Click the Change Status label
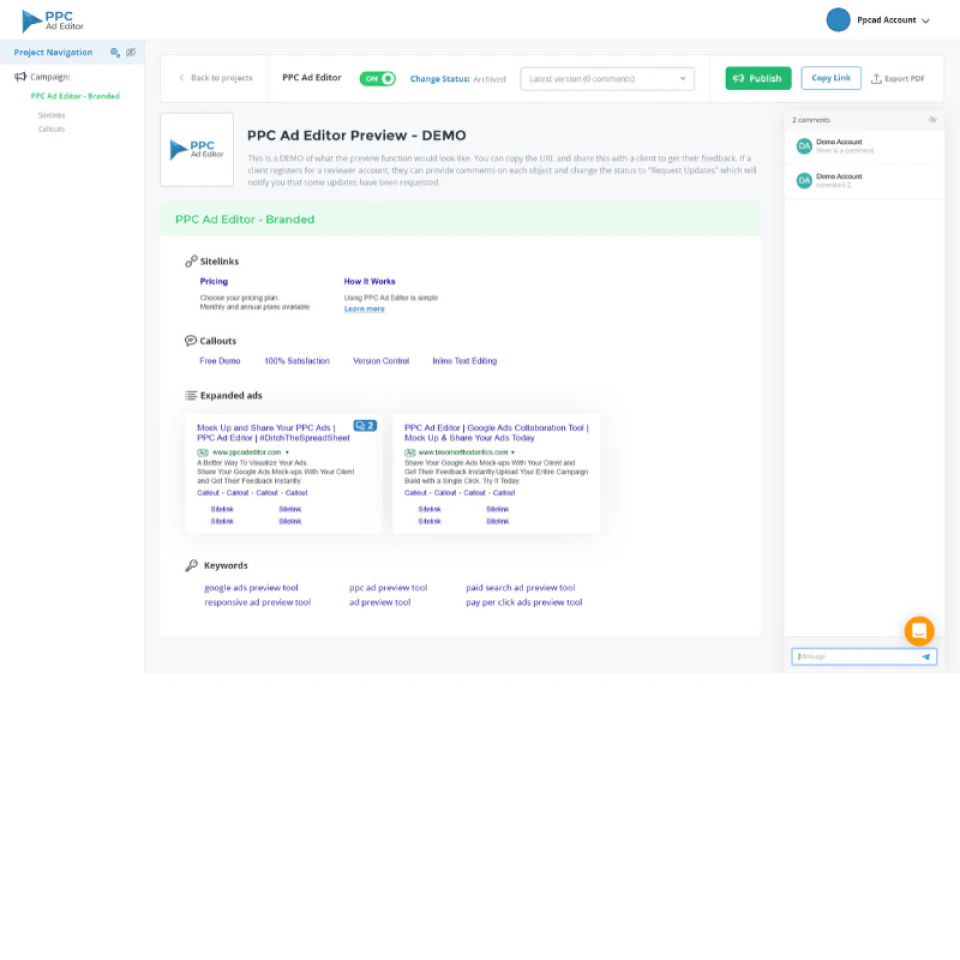 tap(440, 79)
